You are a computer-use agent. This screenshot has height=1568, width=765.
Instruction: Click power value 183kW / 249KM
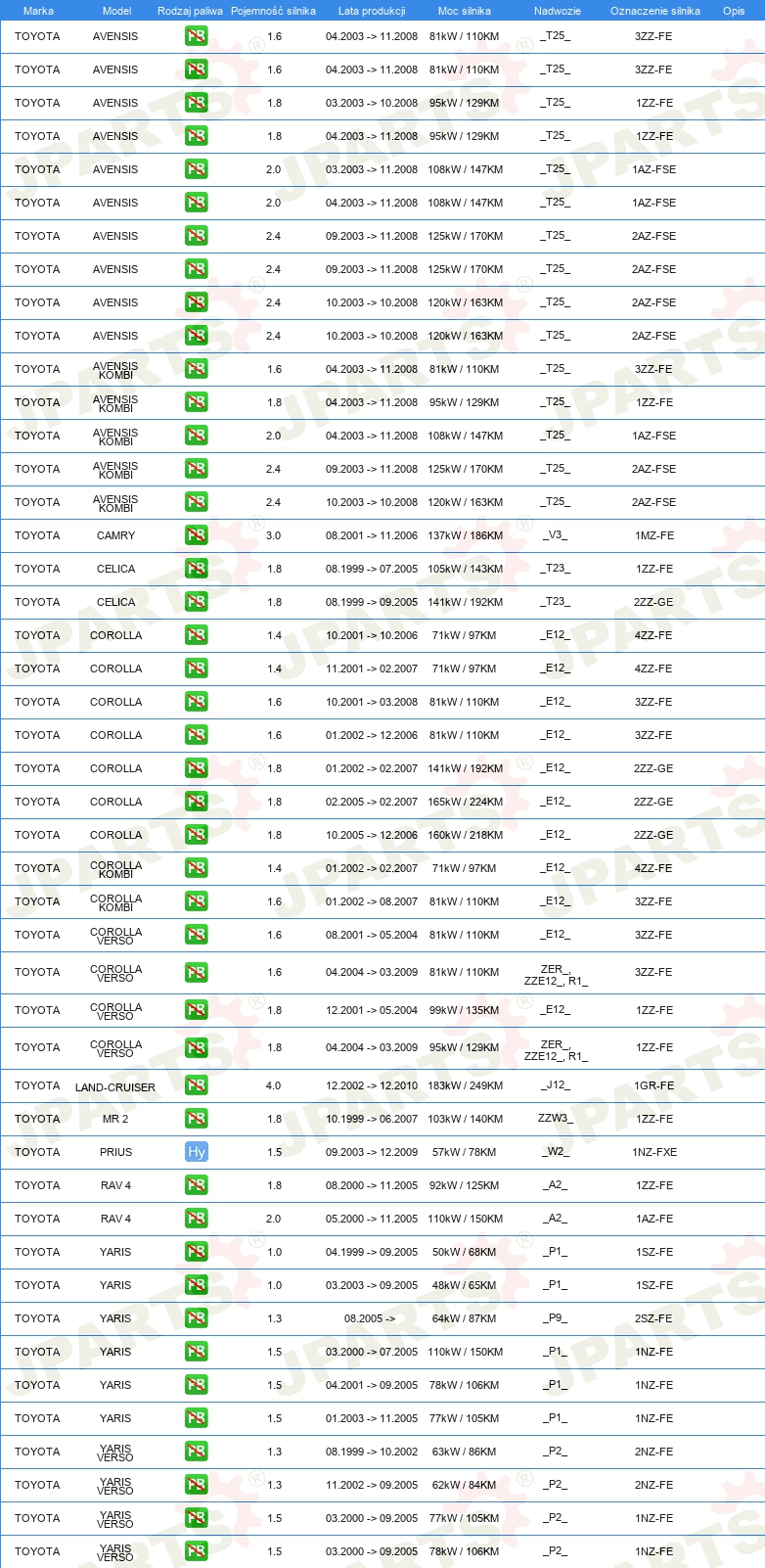pos(465,1085)
